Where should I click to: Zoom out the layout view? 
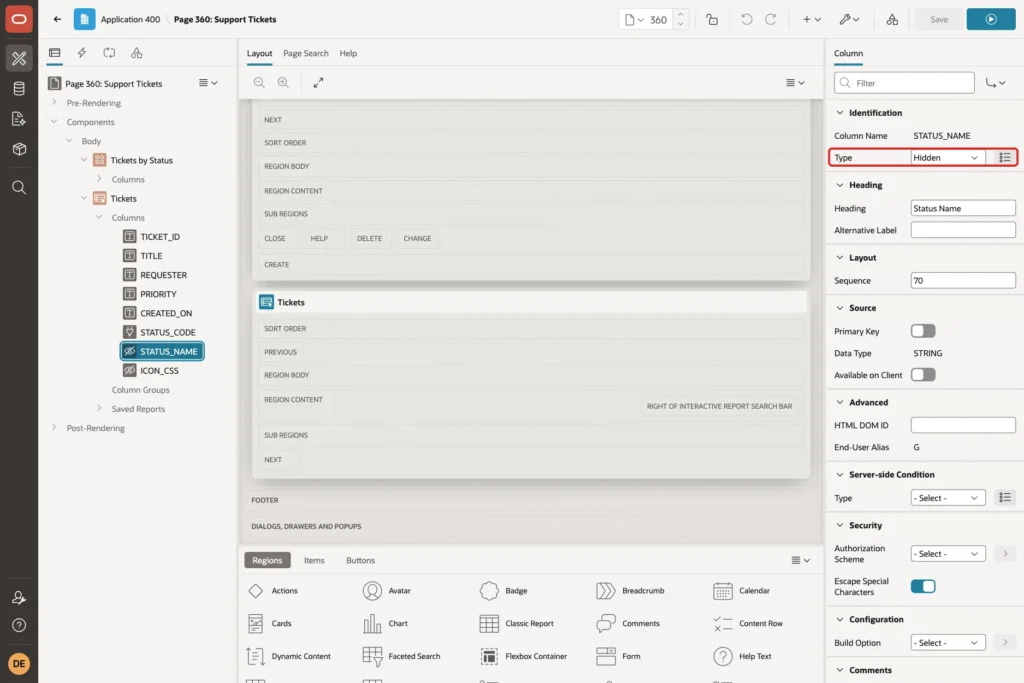pos(259,82)
